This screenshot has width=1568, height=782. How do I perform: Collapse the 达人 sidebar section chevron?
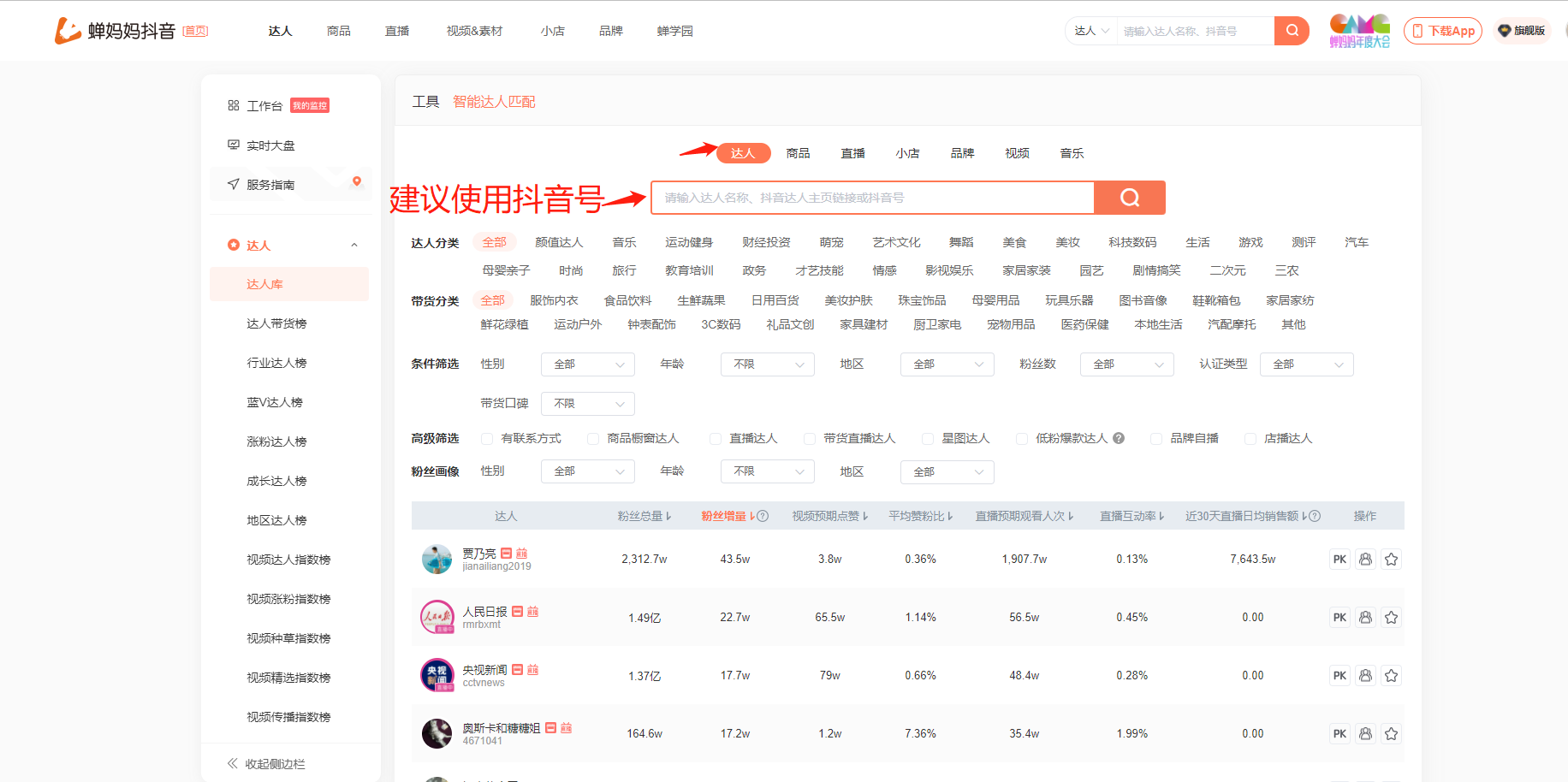pyautogui.click(x=354, y=246)
